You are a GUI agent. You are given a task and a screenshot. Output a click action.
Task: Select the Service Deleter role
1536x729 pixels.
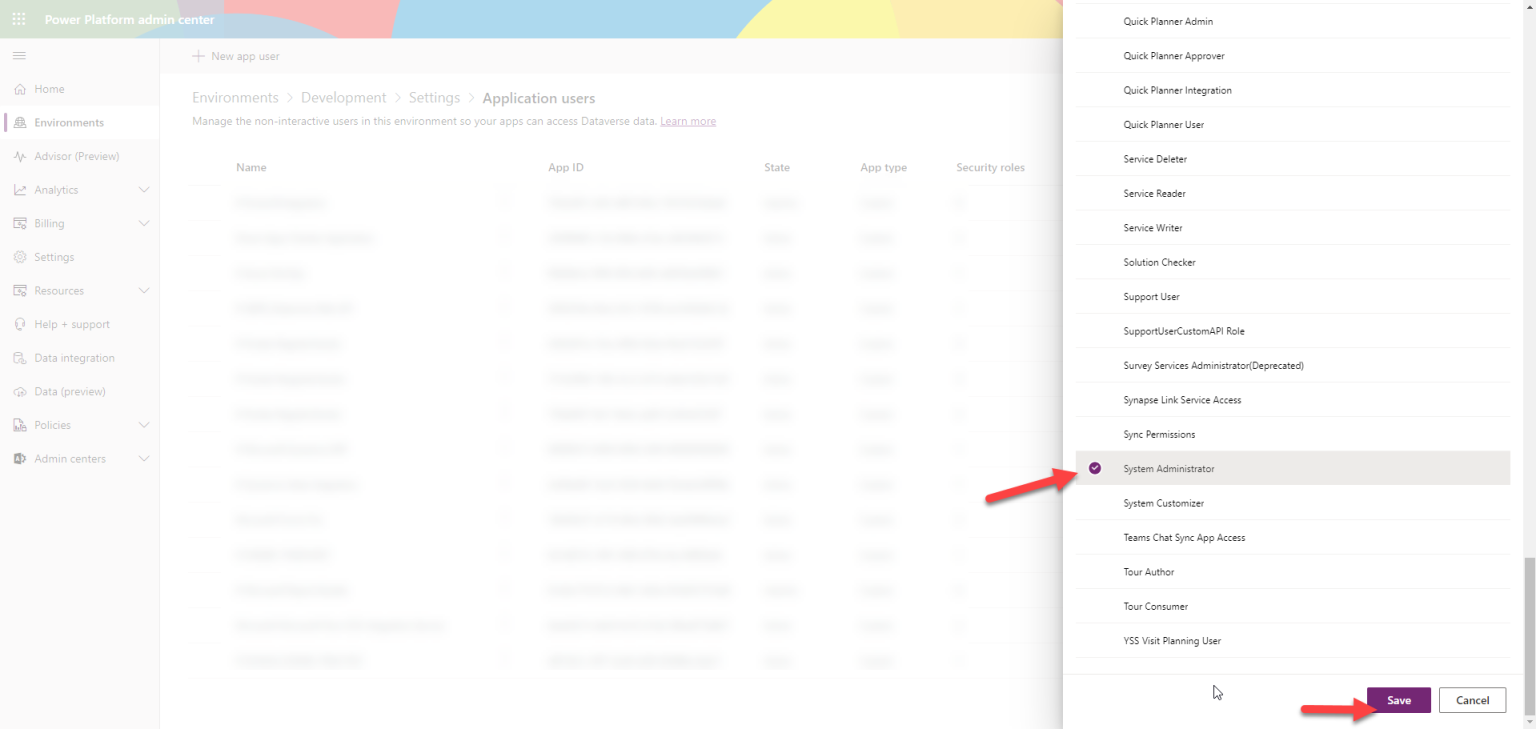point(1293,159)
